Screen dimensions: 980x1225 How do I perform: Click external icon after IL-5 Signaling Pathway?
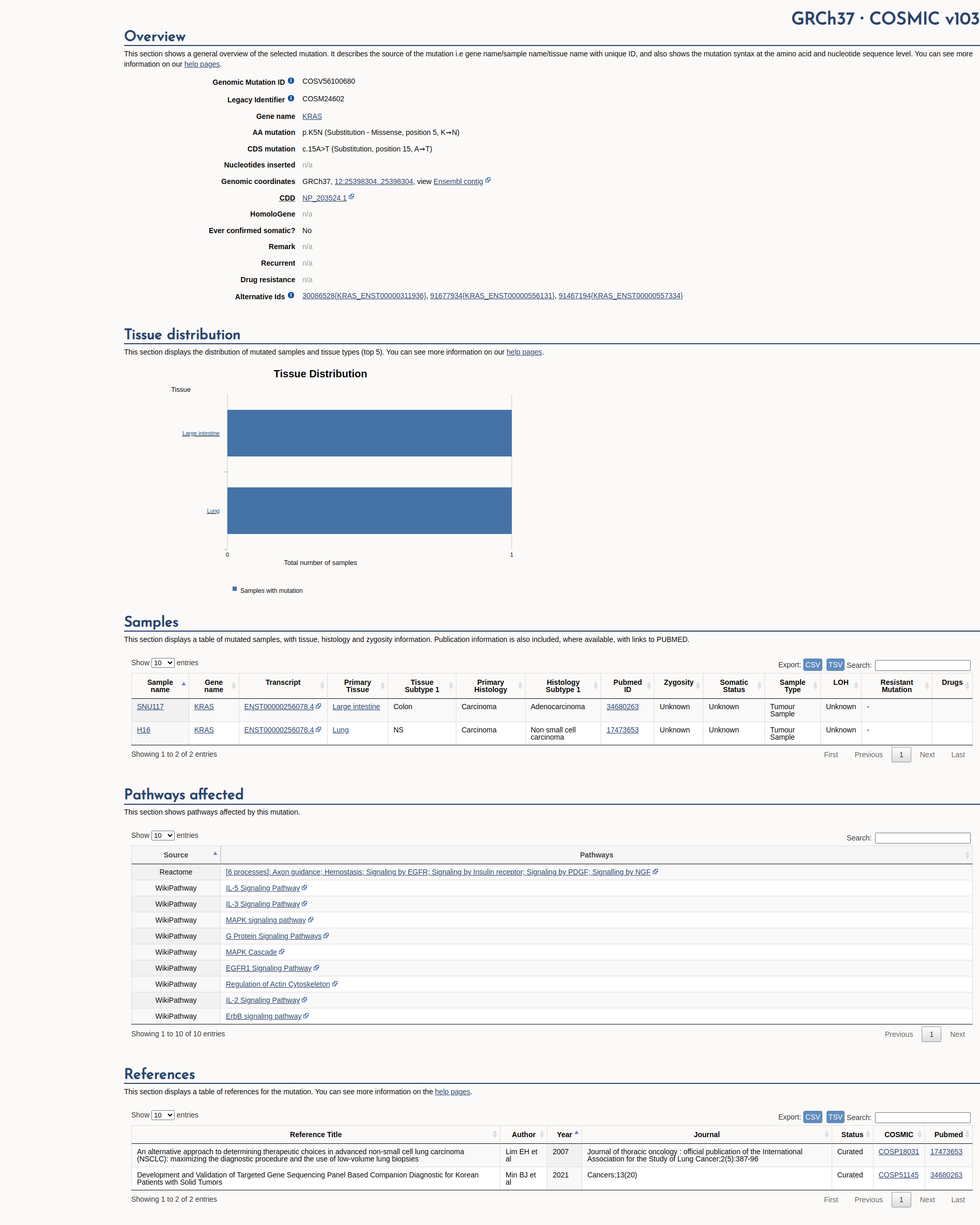pyautogui.click(x=304, y=887)
